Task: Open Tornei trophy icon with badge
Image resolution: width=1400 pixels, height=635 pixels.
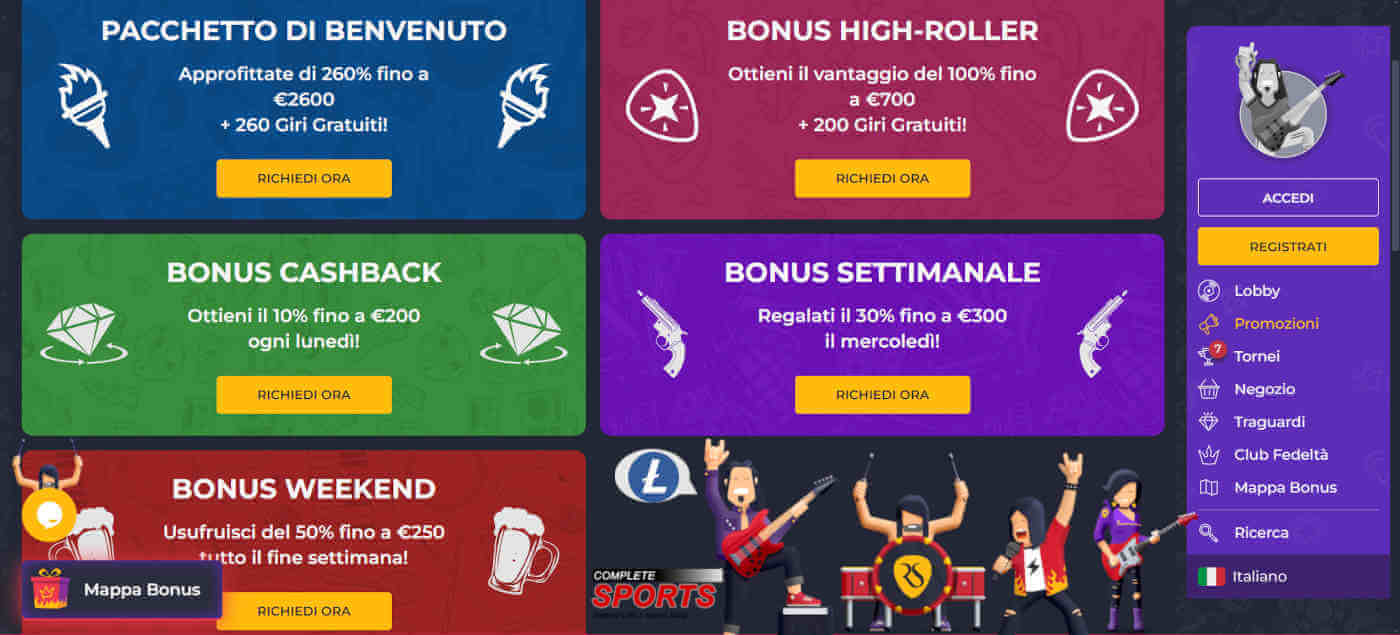Action: (1210, 355)
